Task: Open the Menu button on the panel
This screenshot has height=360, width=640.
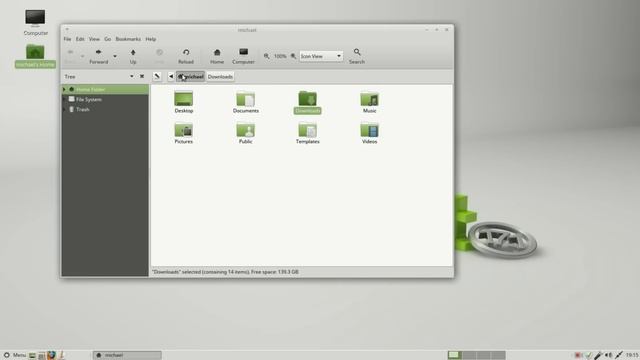Action: (14, 355)
